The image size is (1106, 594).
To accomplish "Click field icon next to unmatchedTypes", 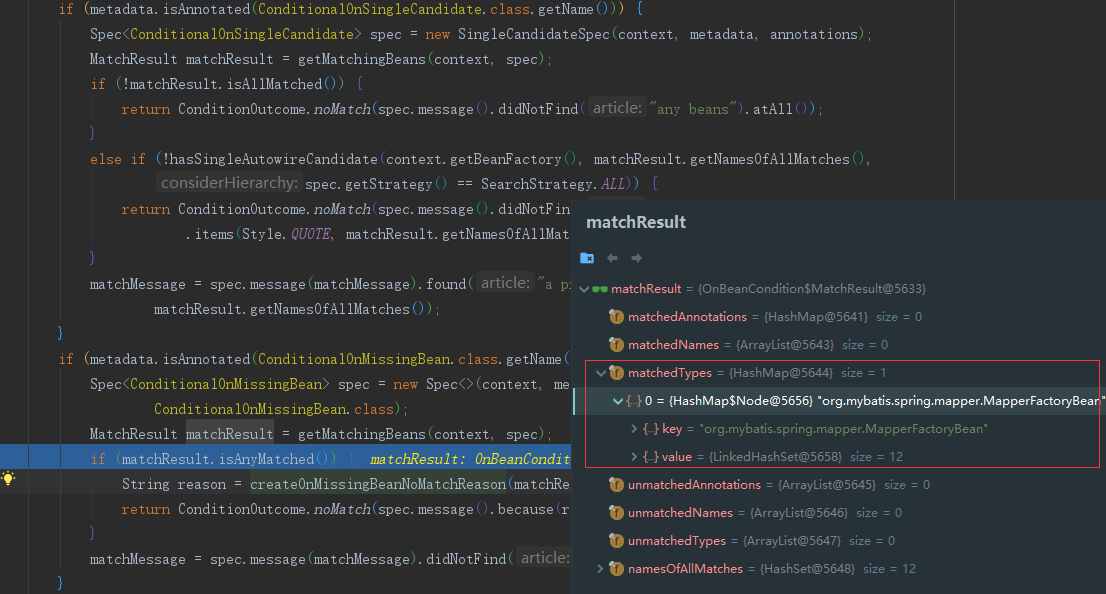I will point(616,541).
